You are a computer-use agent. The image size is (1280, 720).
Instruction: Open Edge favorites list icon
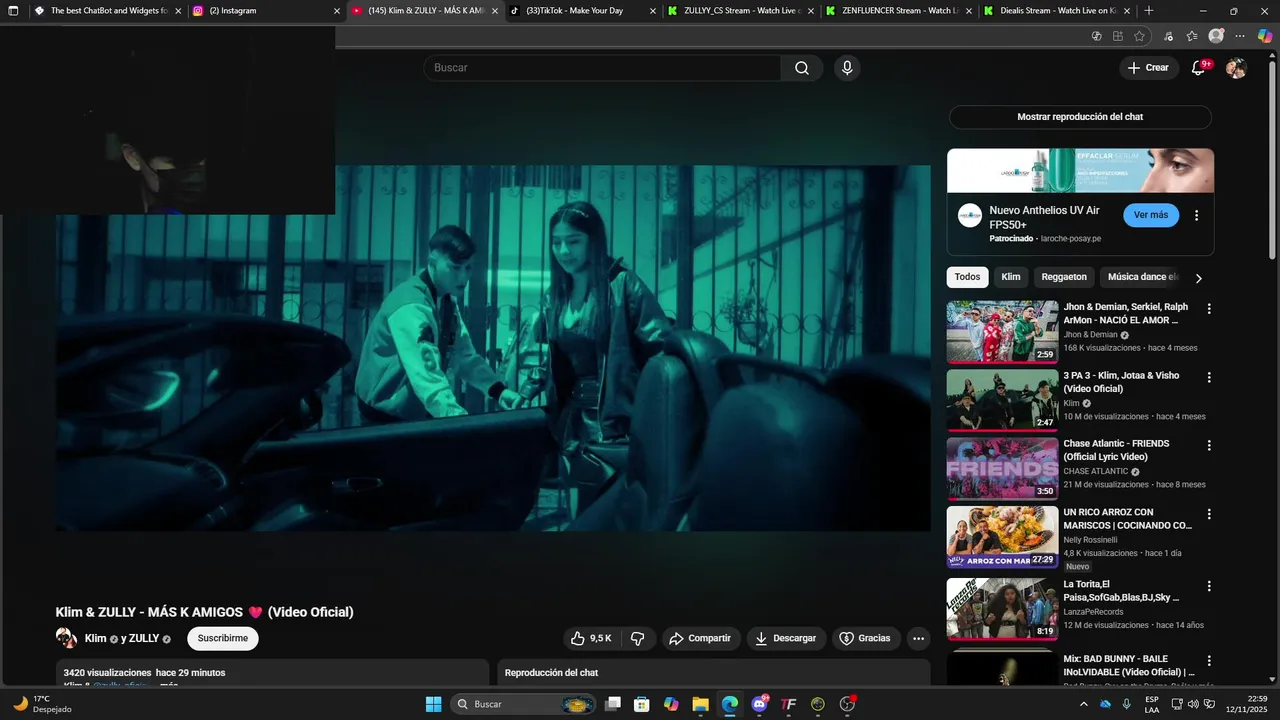tap(1191, 36)
